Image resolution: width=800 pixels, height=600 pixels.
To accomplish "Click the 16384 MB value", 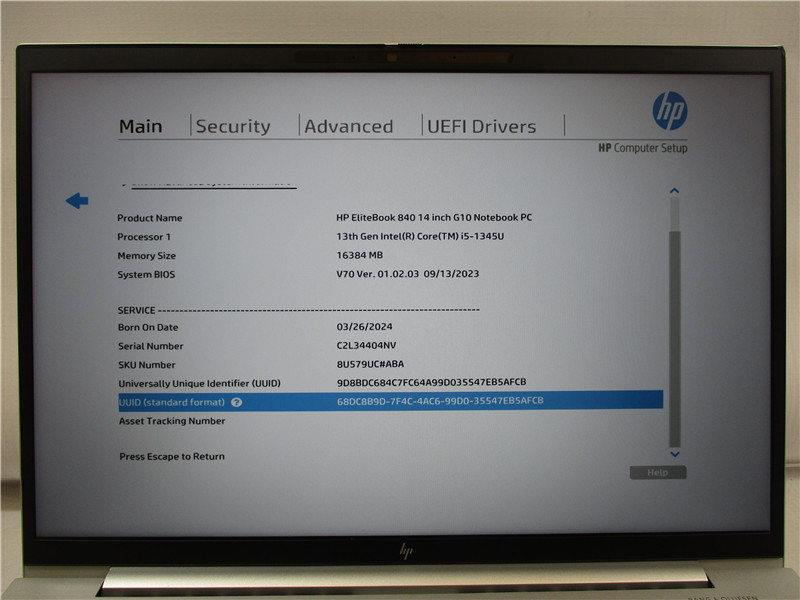I will (359, 255).
